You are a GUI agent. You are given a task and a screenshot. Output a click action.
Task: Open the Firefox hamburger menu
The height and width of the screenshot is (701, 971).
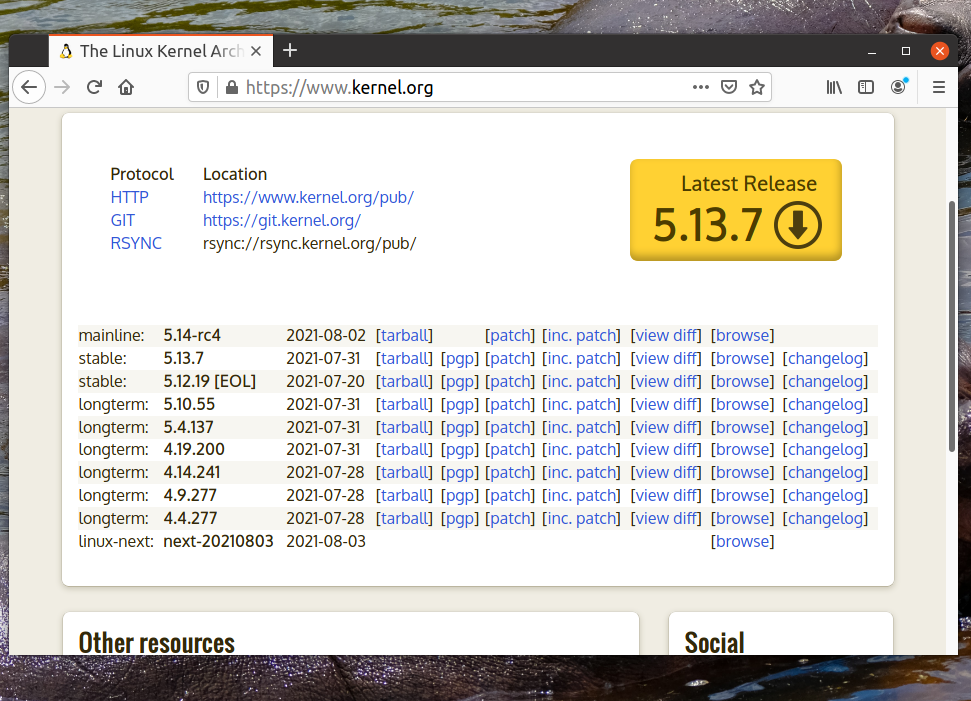[939, 87]
